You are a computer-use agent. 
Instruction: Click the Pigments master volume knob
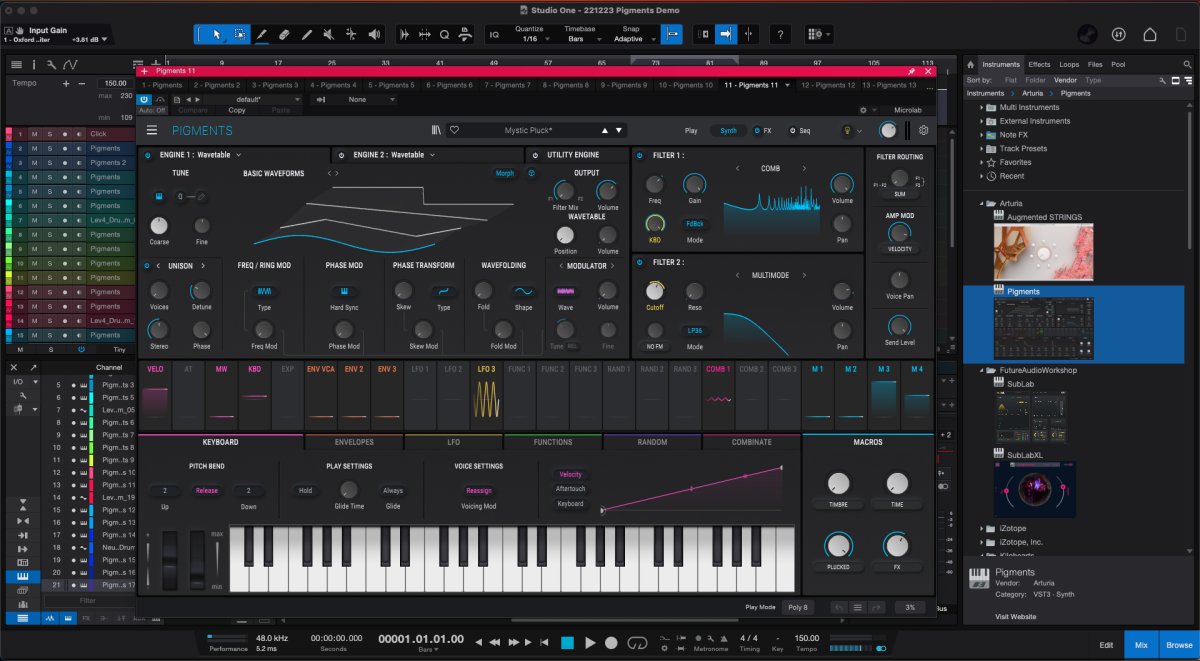(888, 131)
